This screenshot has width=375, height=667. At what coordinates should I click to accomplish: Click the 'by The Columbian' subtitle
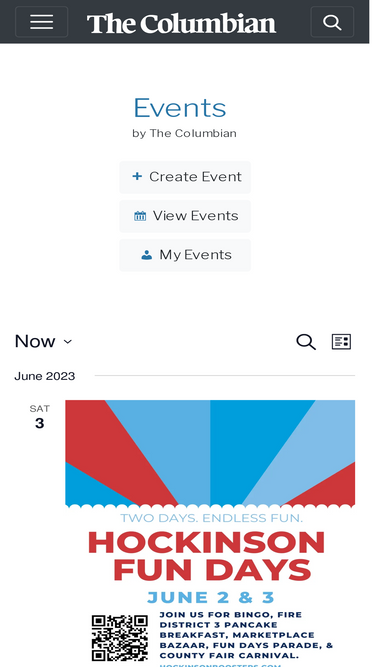coord(184,133)
